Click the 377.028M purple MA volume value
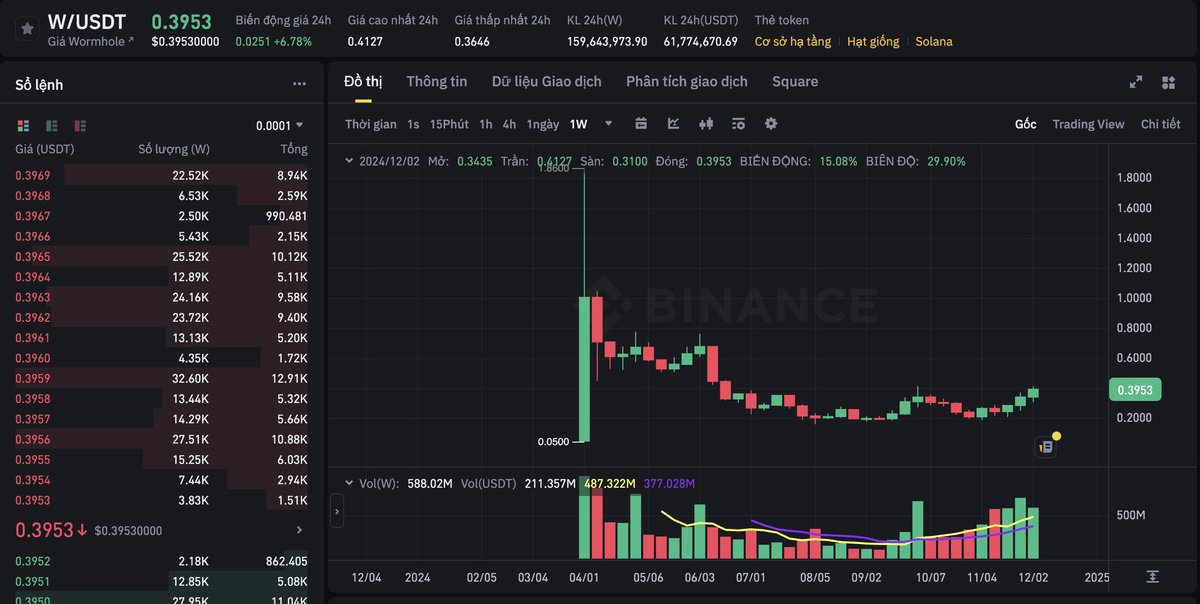 point(669,483)
